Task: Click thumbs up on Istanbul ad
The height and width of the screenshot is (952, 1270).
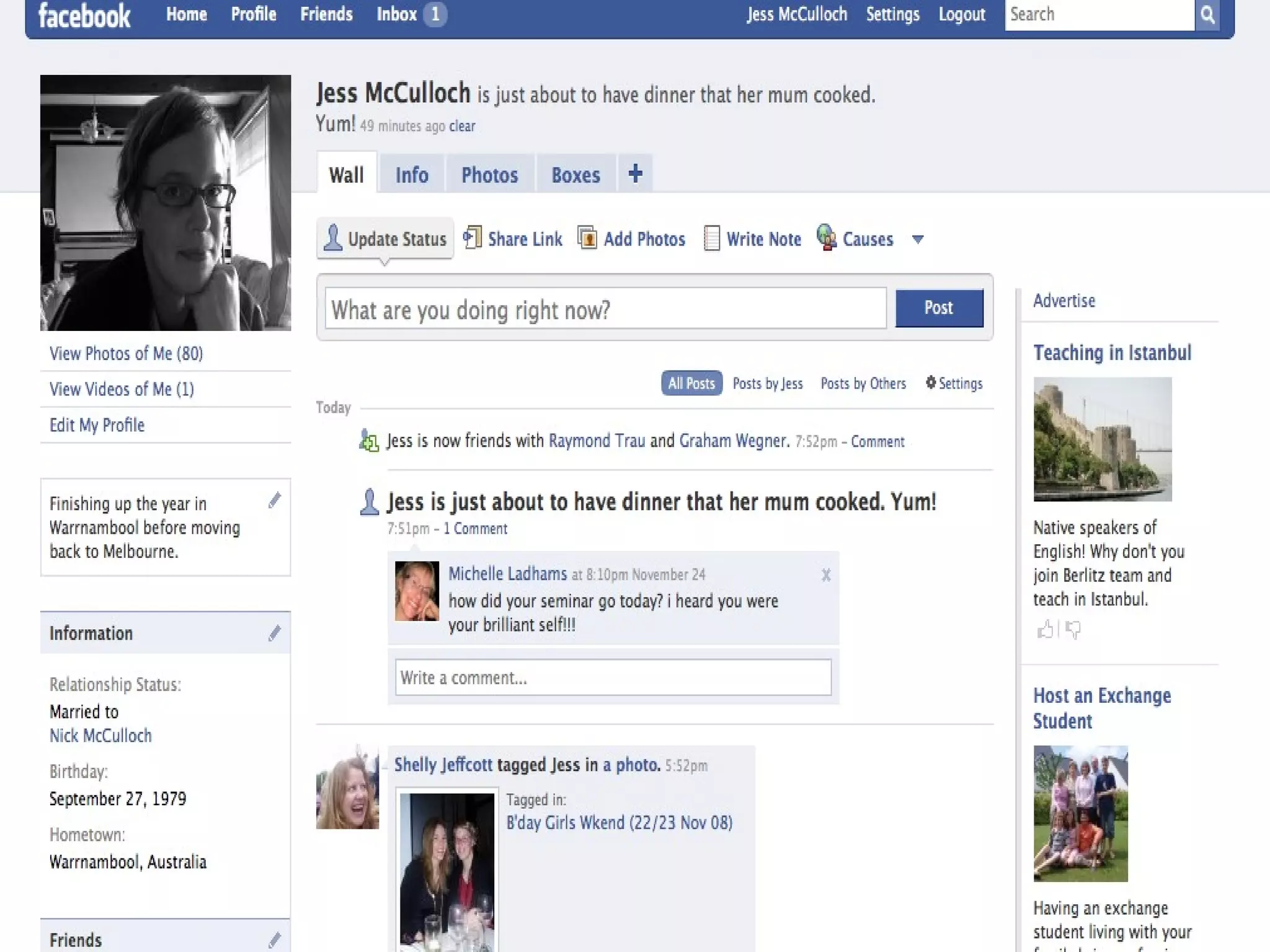Action: point(1046,630)
